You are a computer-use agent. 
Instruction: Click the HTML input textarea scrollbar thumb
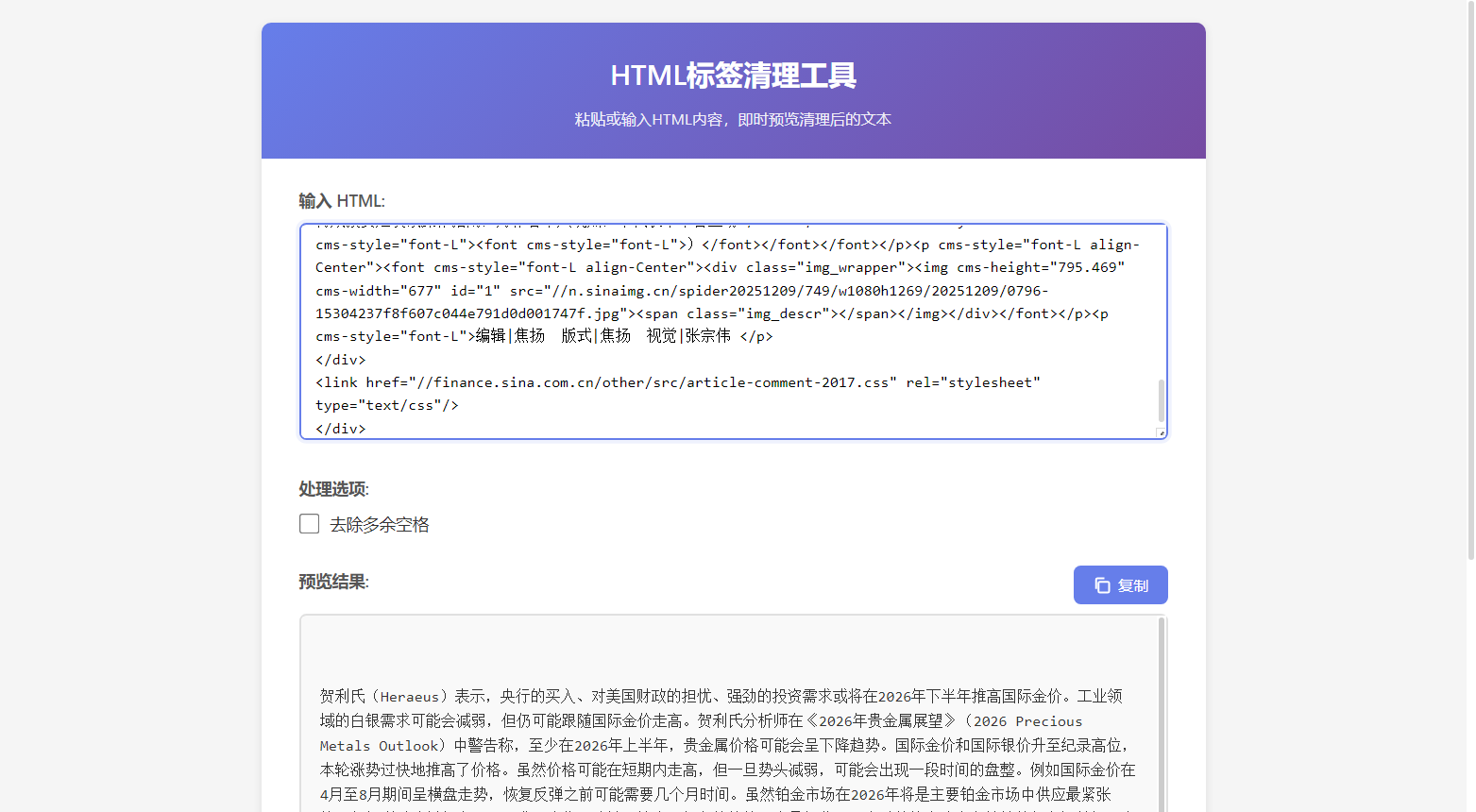click(x=1161, y=400)
